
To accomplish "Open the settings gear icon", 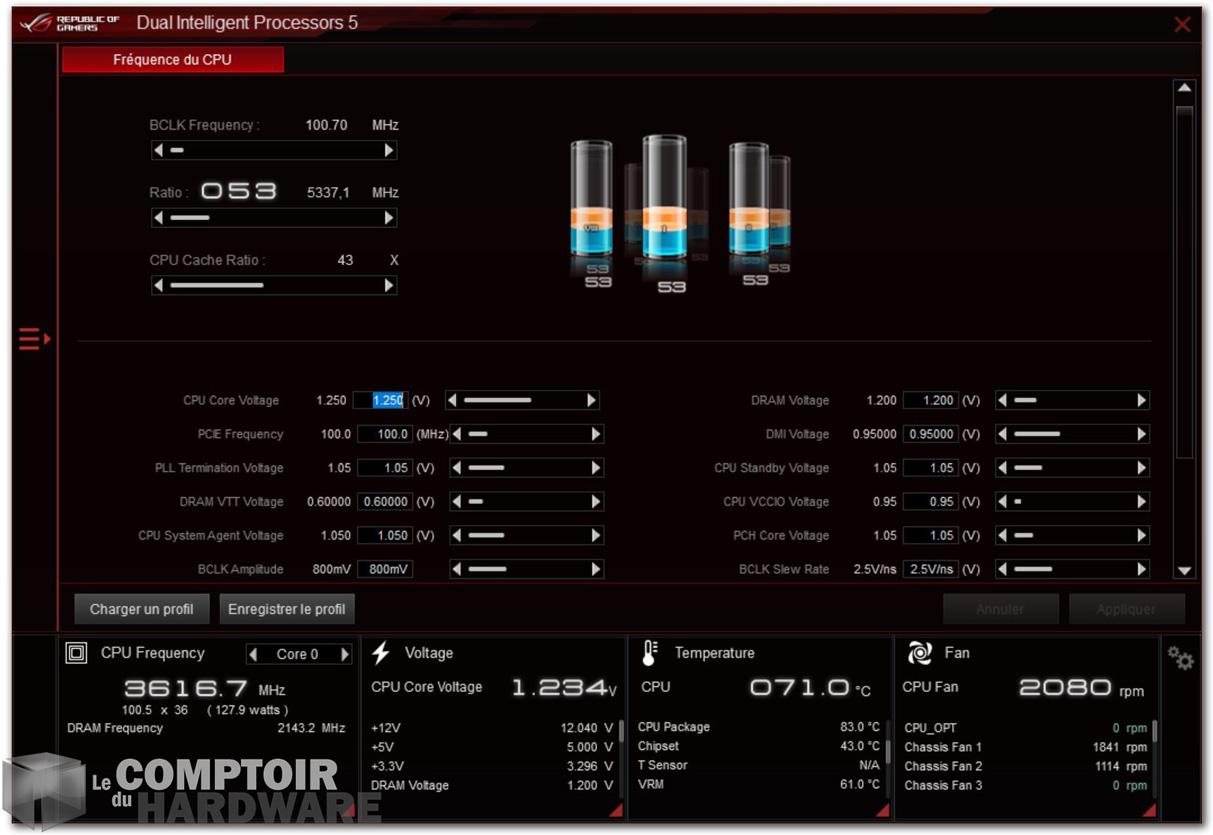I will [1180, 658].
